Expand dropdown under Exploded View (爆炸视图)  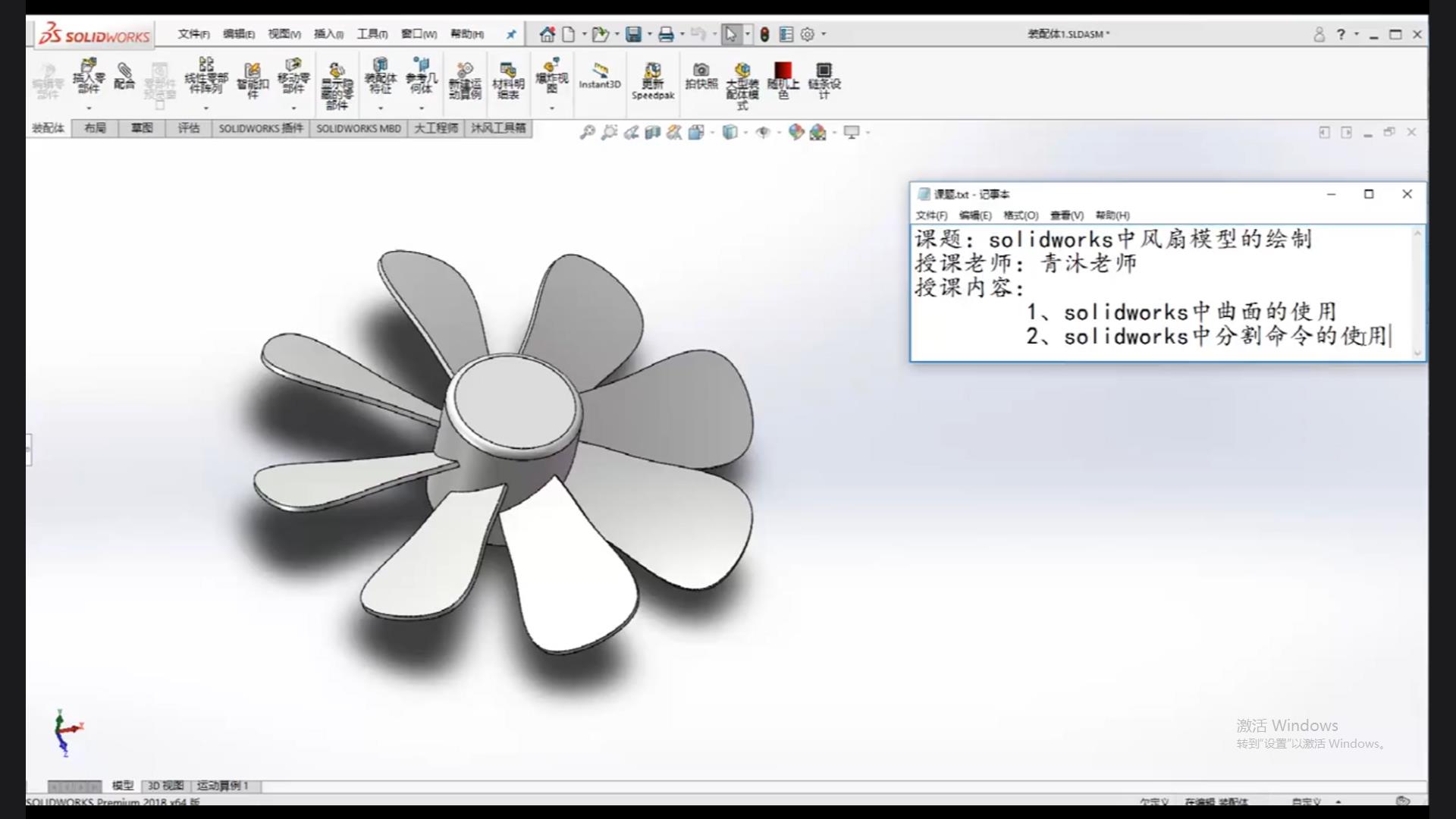click(x=552, y=108)
